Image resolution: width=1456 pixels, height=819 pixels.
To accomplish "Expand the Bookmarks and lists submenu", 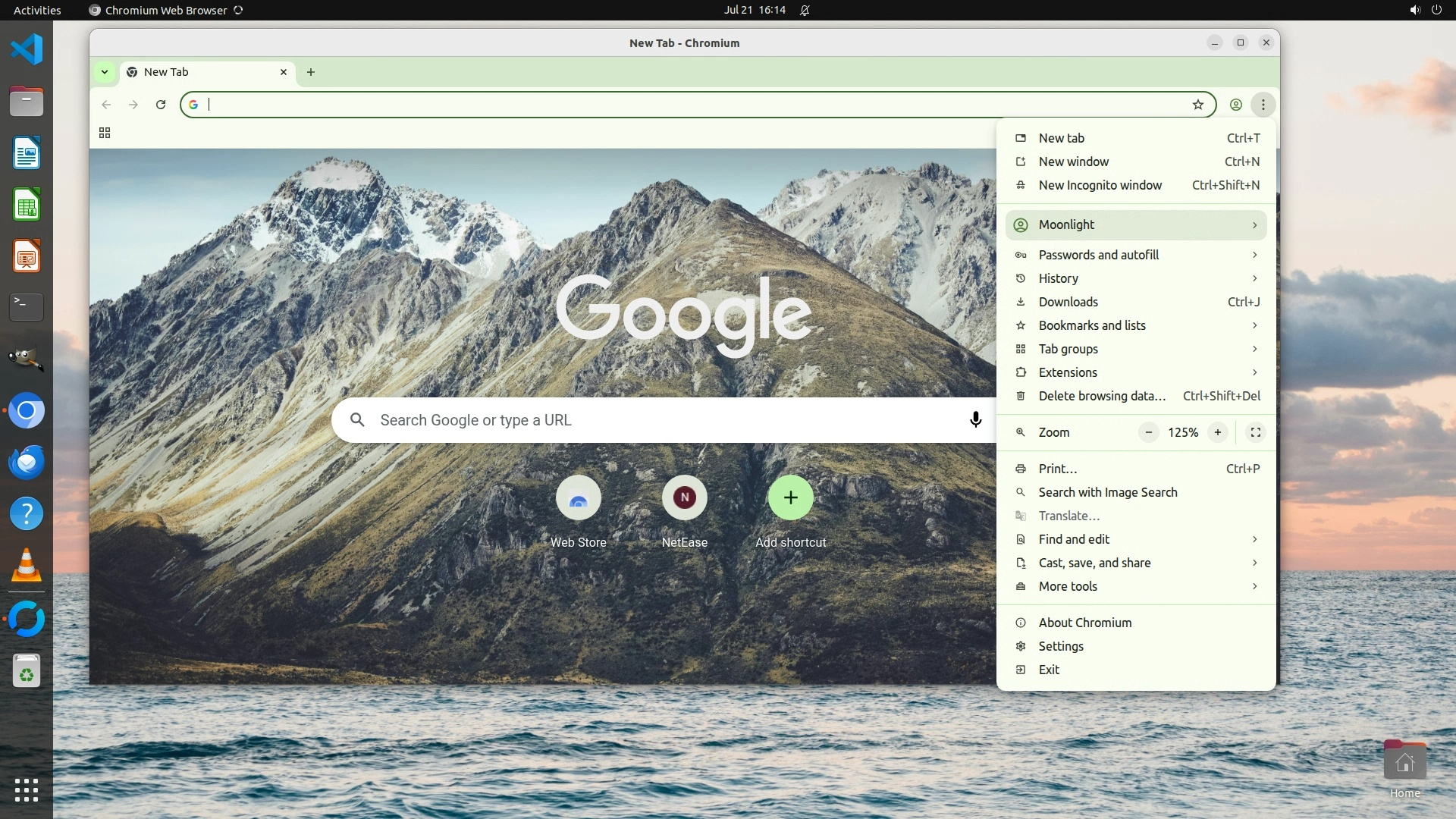I will pyautogui.click(x=1136, y=325).
